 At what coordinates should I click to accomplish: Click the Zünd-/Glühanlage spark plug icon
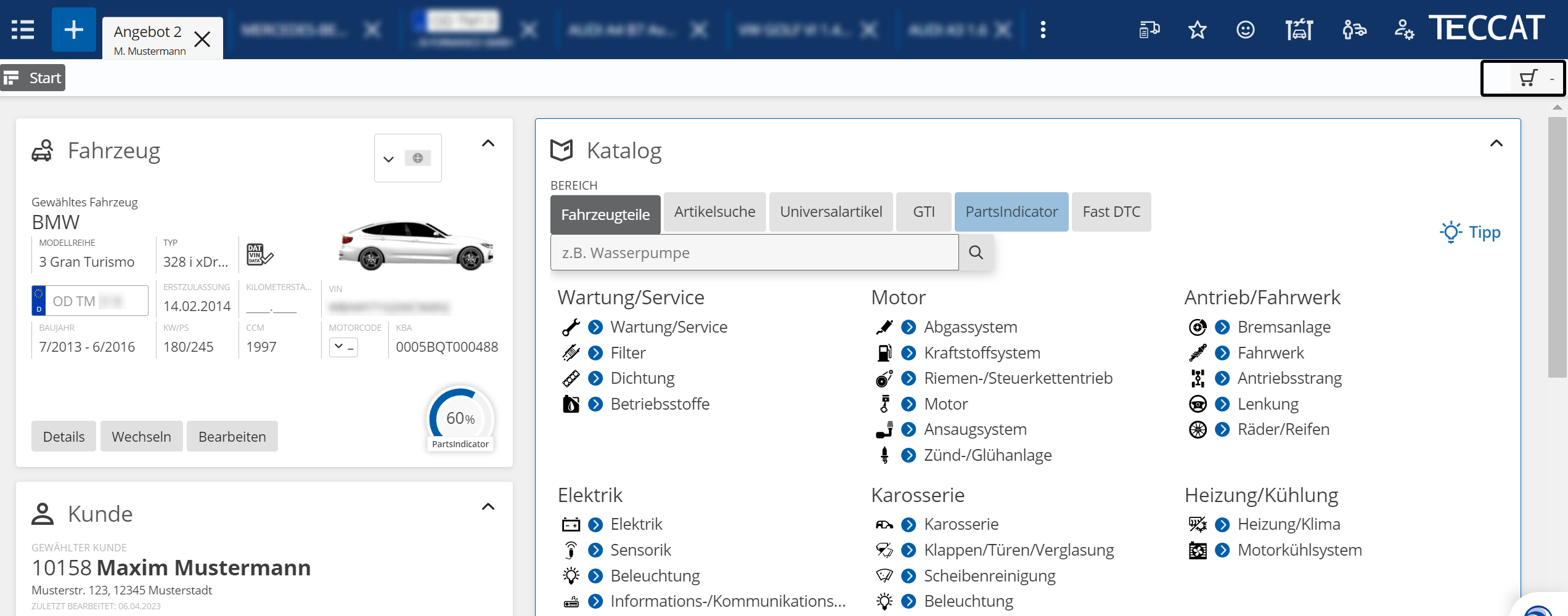click(884, 455)
